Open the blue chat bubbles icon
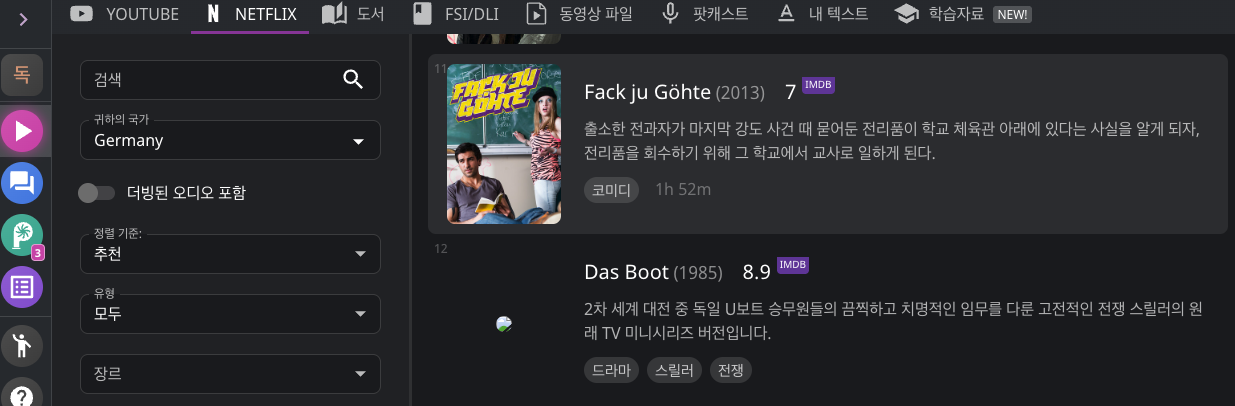 point(22,183)
